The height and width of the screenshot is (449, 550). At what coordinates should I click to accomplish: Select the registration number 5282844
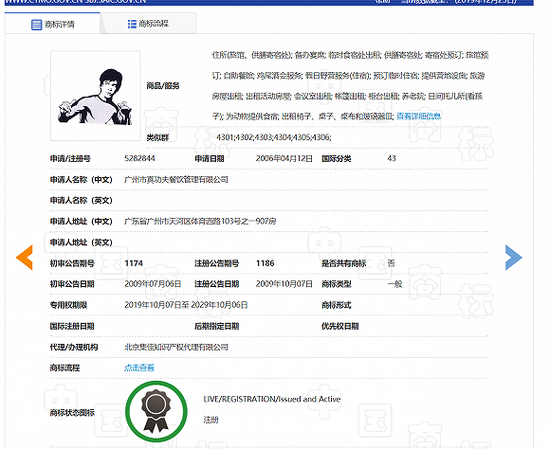pos(140,159)
